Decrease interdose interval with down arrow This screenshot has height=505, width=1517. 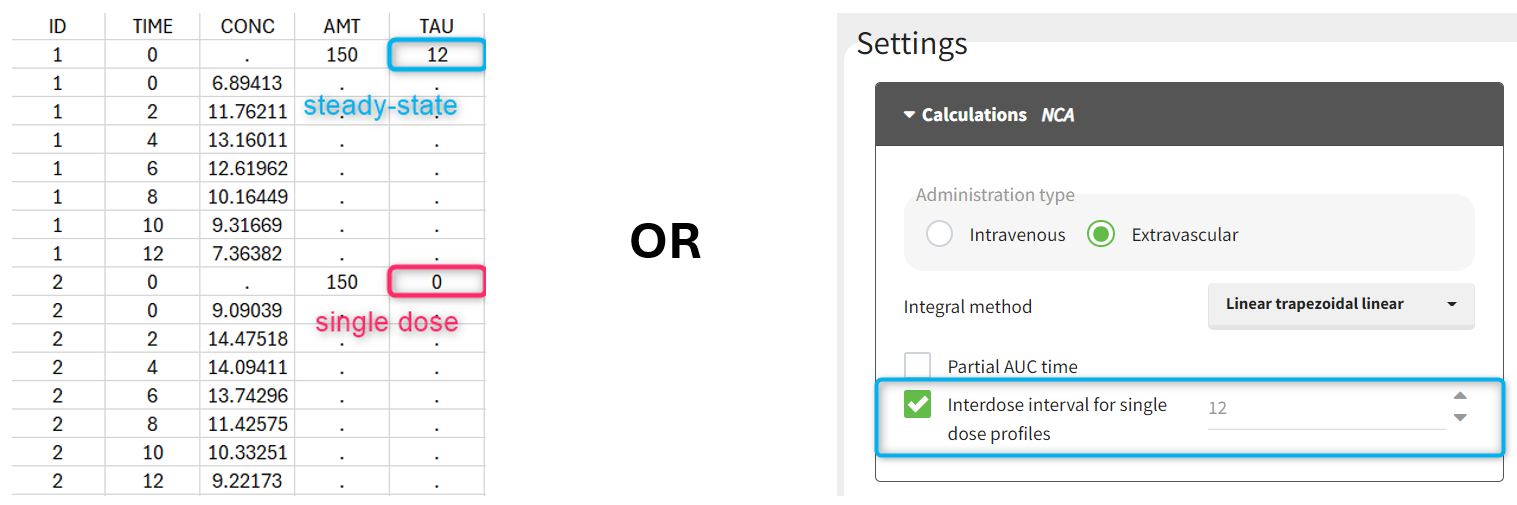tap(1460, 417)
